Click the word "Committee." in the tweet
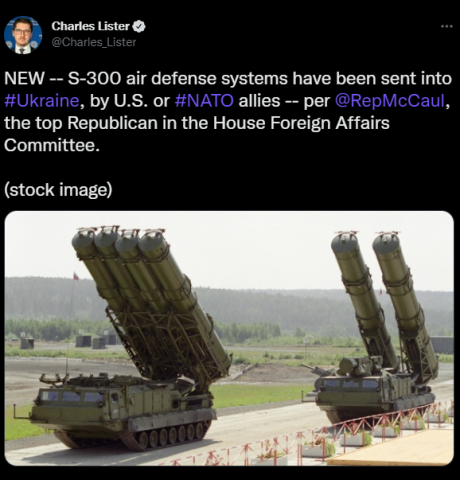Image resolution: width=460 pixels, height=480 pixels. (52, 145)
